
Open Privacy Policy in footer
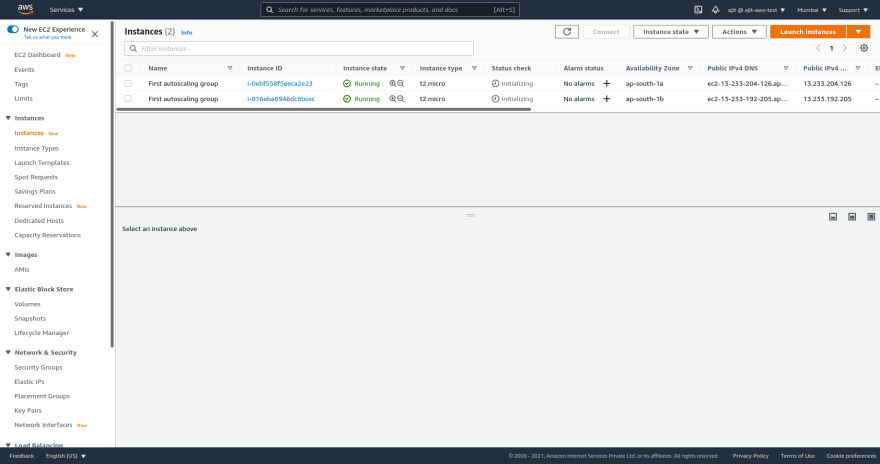750,456
